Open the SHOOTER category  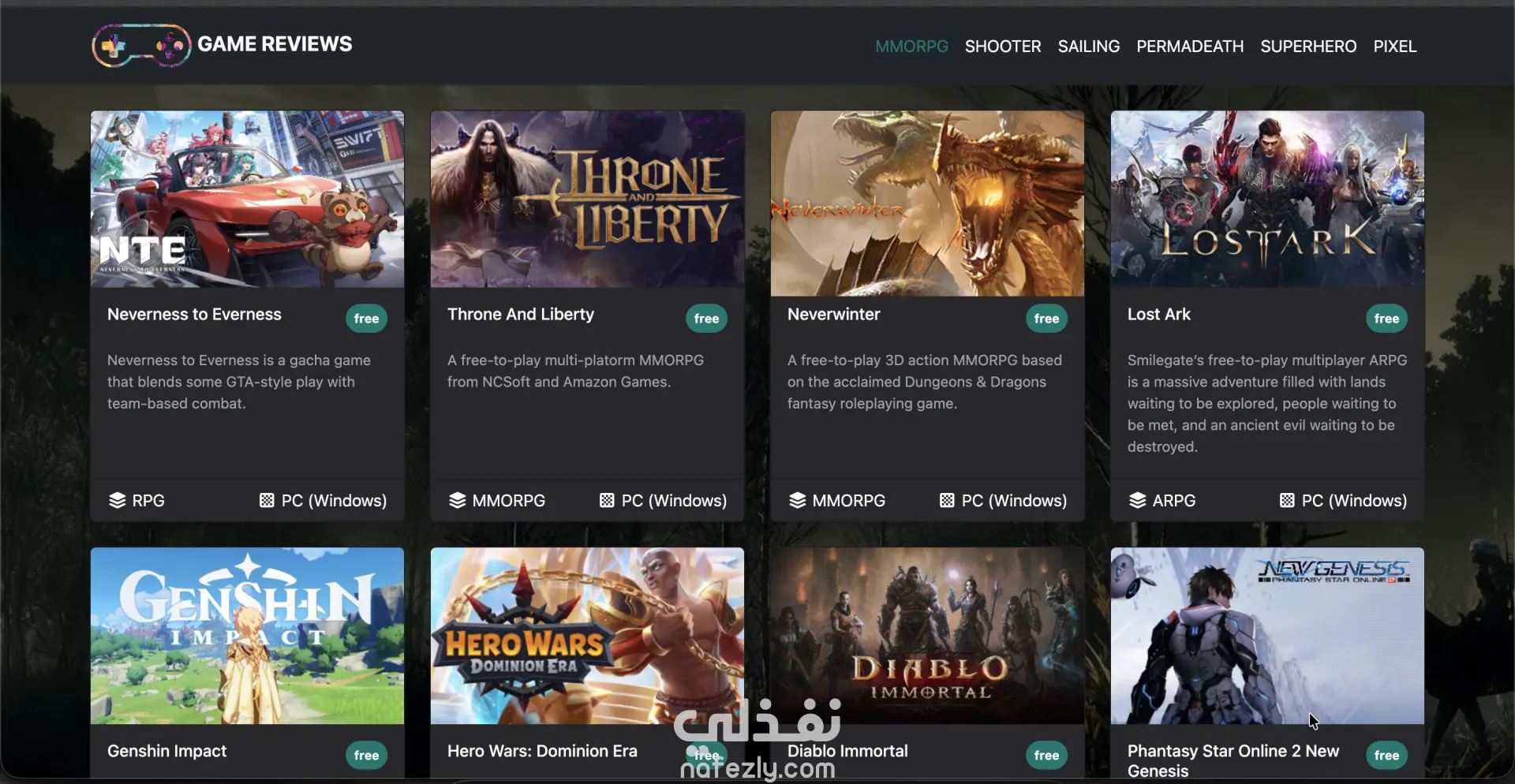pos(1003,47)
